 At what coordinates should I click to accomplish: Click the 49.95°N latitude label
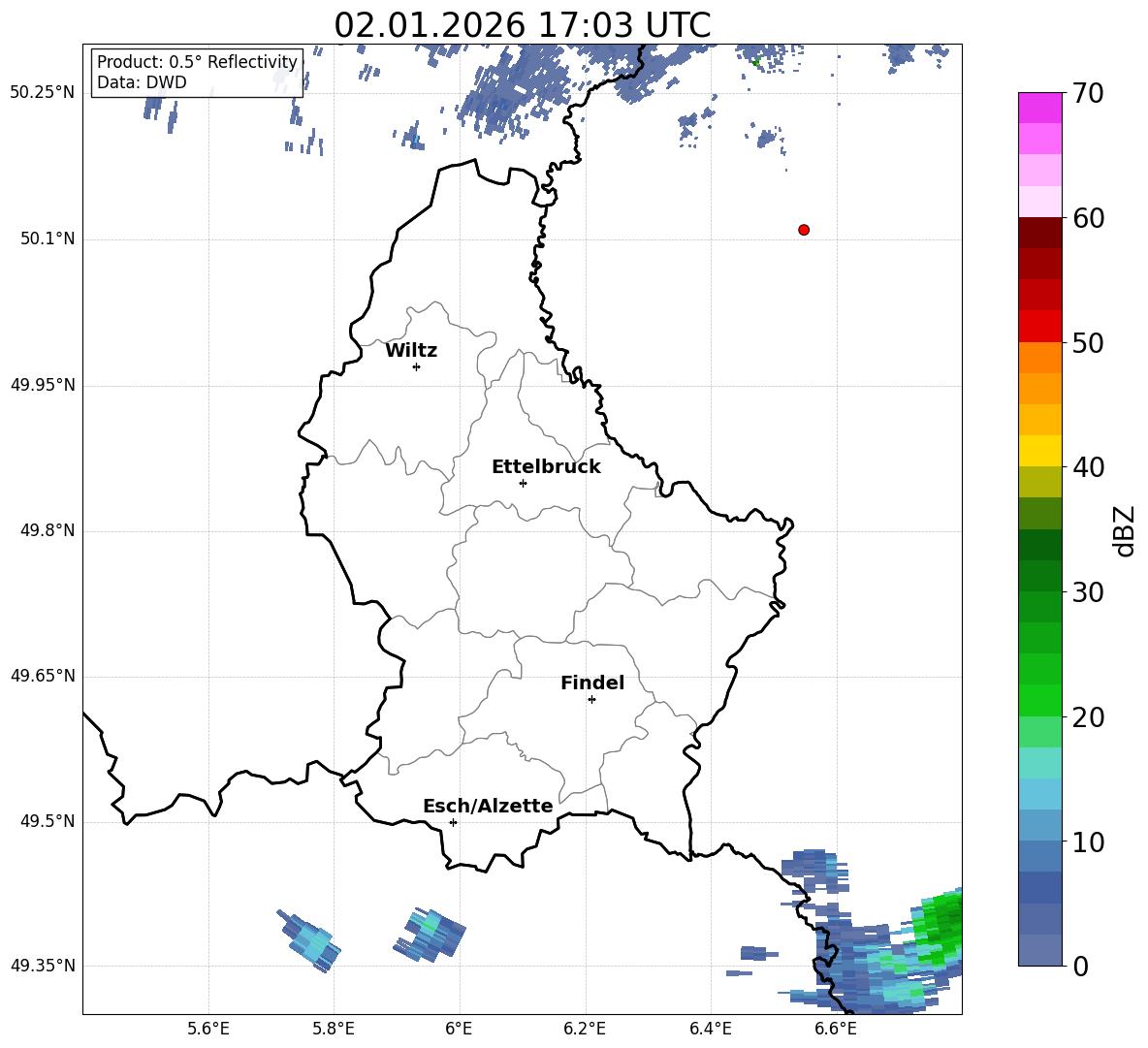pyautogui.click(x=43, y=385)
